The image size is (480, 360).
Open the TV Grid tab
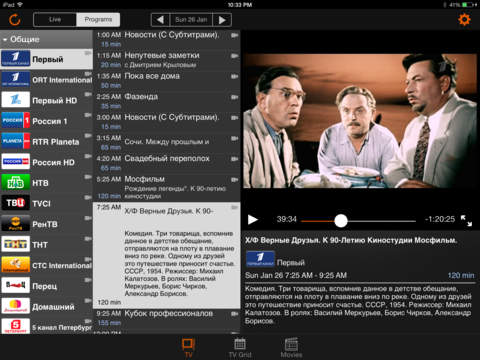coord(240,348)
